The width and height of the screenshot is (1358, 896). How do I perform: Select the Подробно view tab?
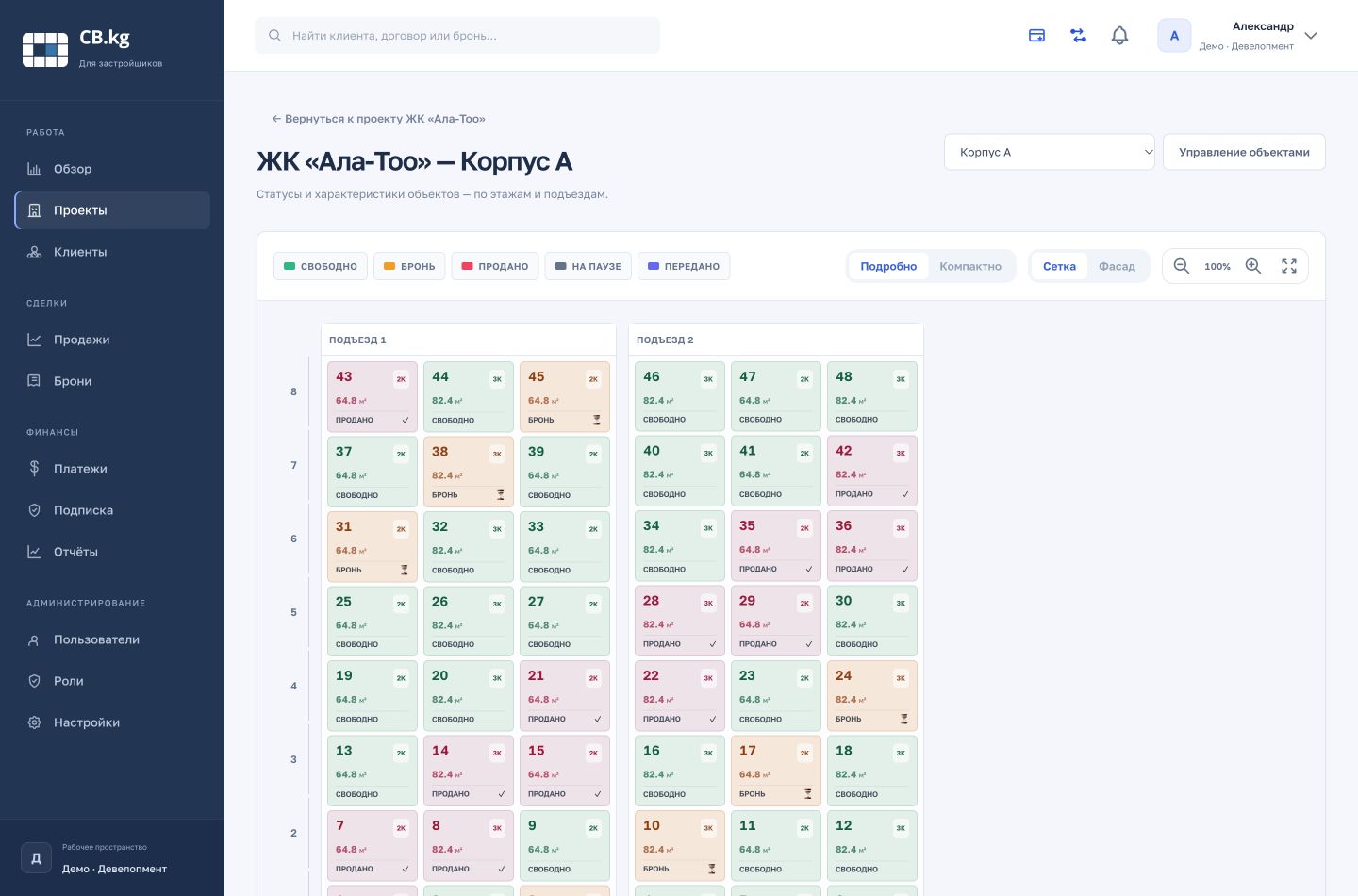(888, 266)
